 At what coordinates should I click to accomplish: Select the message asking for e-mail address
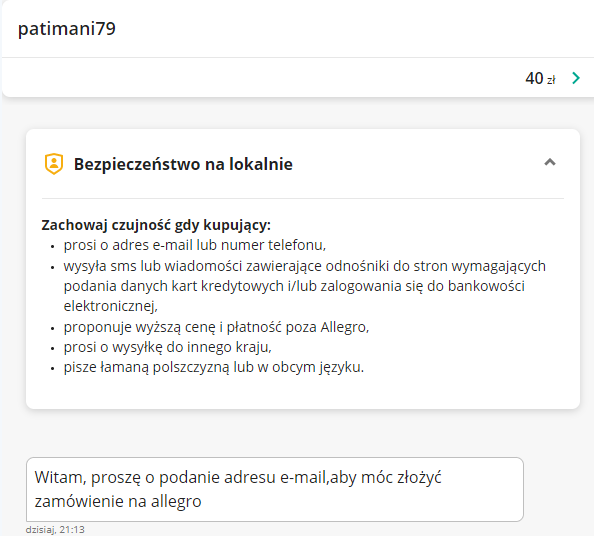[x=275, y=489]
